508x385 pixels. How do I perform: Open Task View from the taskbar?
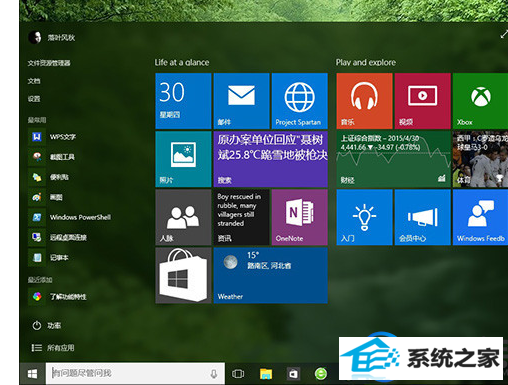pos(238,374)
